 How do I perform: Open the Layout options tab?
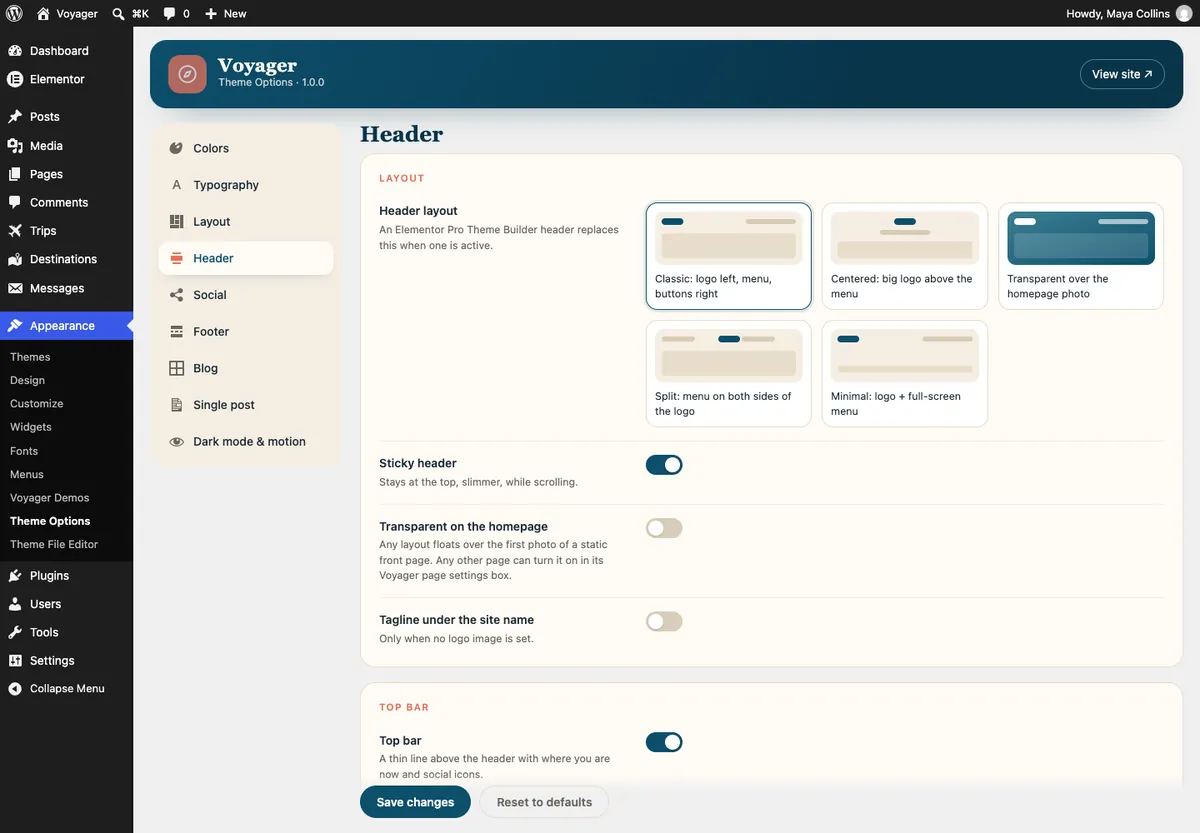point(246,222)
